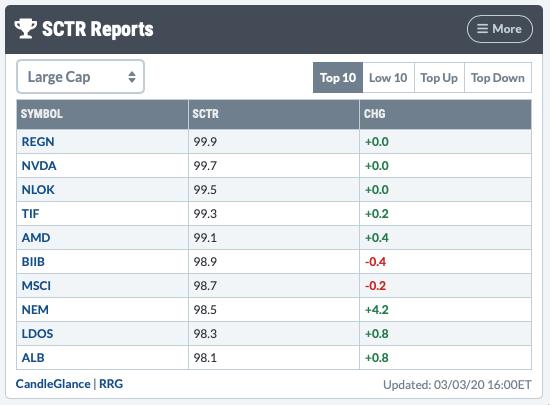Click the -0.4 change for BIIB

click(375, 262)
